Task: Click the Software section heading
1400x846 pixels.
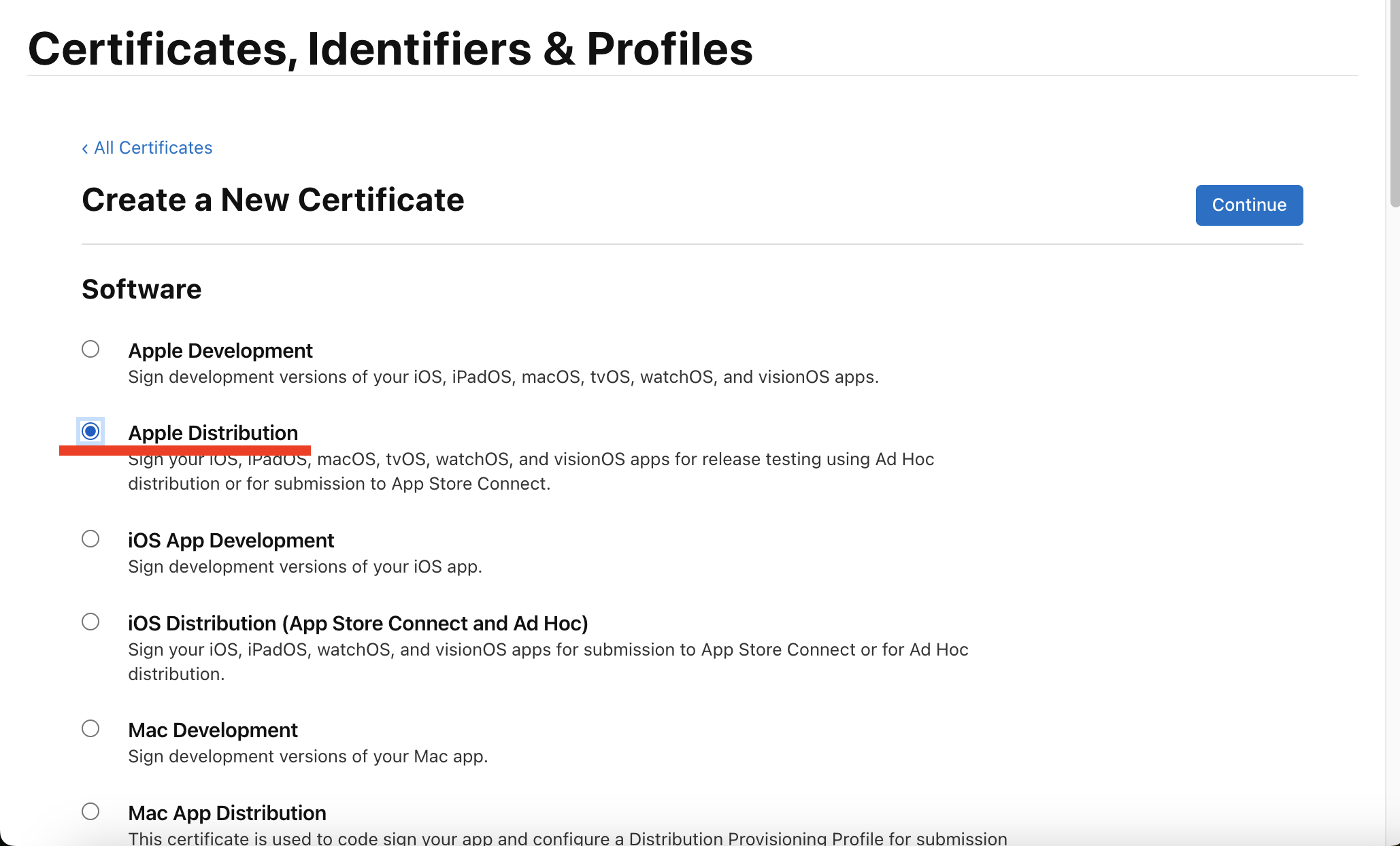Action: coord(141,288)
